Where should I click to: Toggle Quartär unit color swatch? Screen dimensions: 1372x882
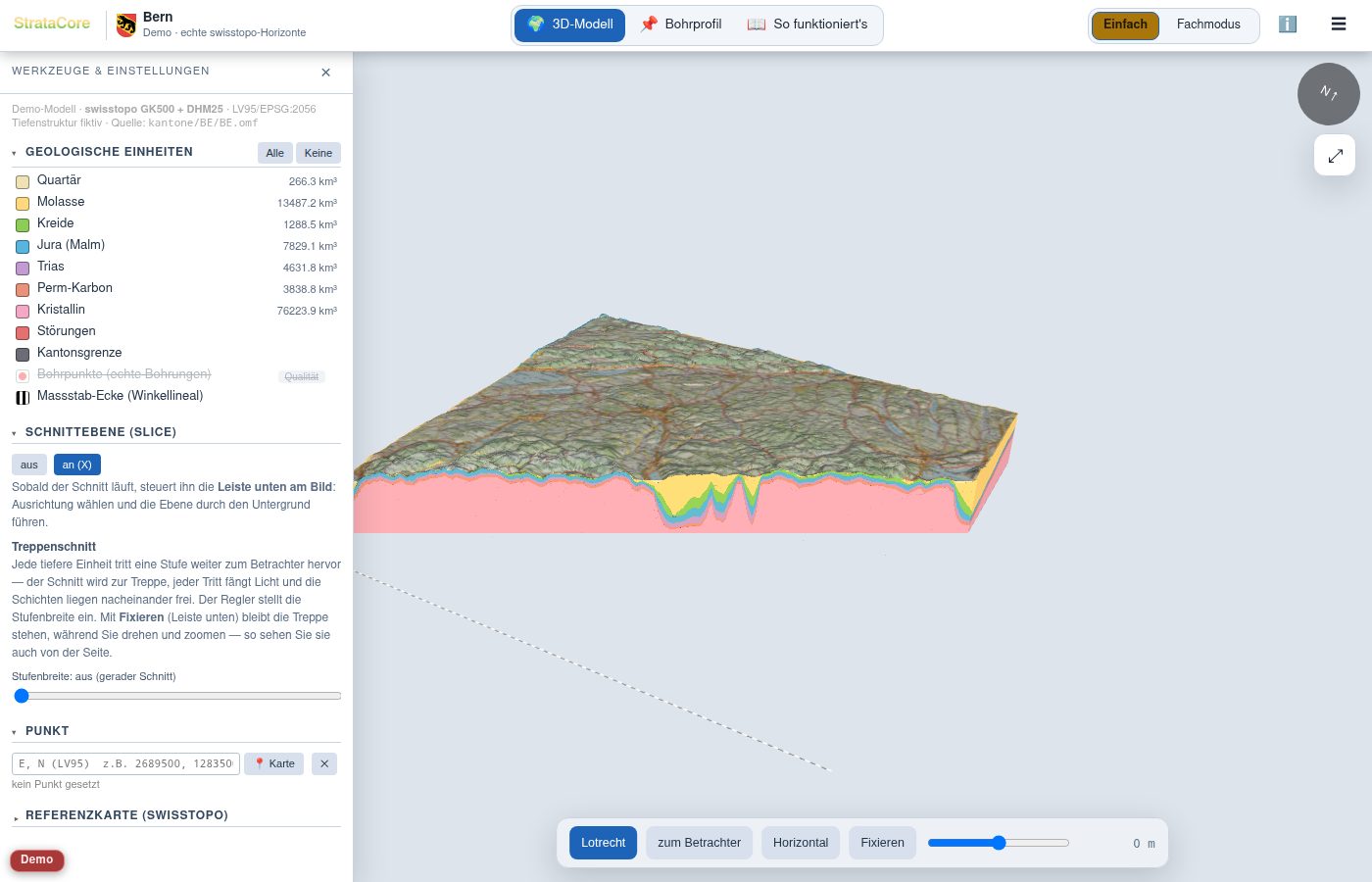pos(23,181)
